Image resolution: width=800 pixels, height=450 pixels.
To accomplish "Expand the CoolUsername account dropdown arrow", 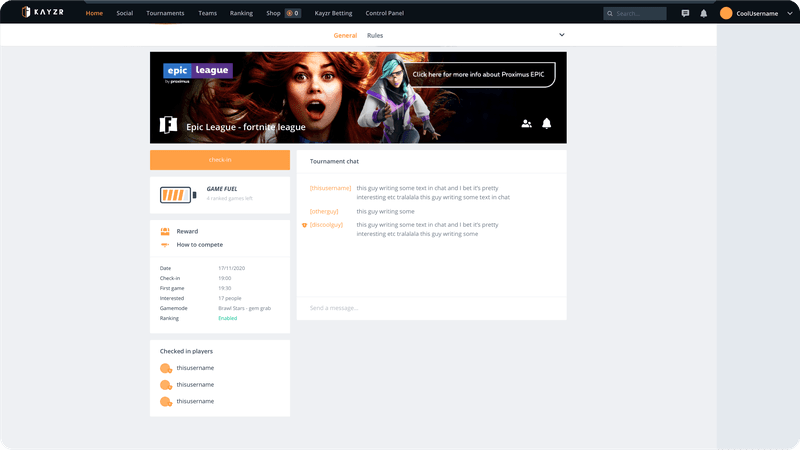I will pyautogui.click(x=790, y=13).
